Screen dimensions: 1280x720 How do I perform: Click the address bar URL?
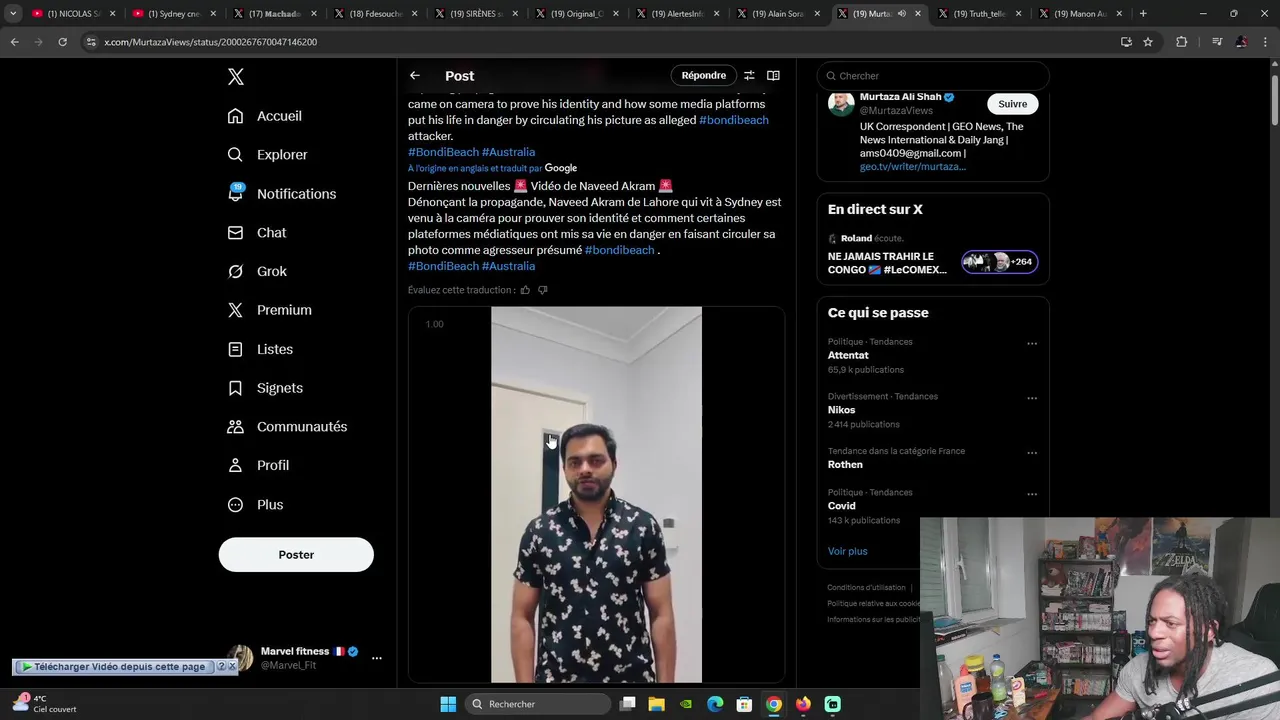(211, 42)
